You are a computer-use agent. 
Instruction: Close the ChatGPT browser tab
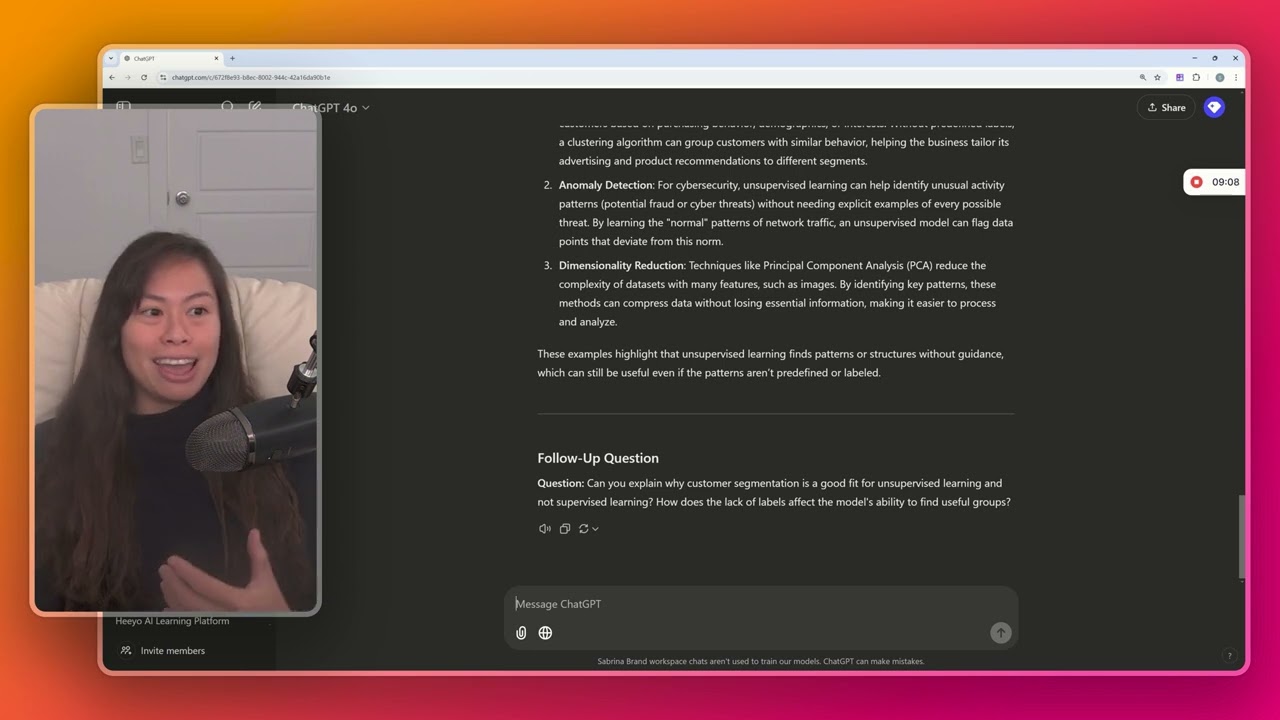click(216, 58)
